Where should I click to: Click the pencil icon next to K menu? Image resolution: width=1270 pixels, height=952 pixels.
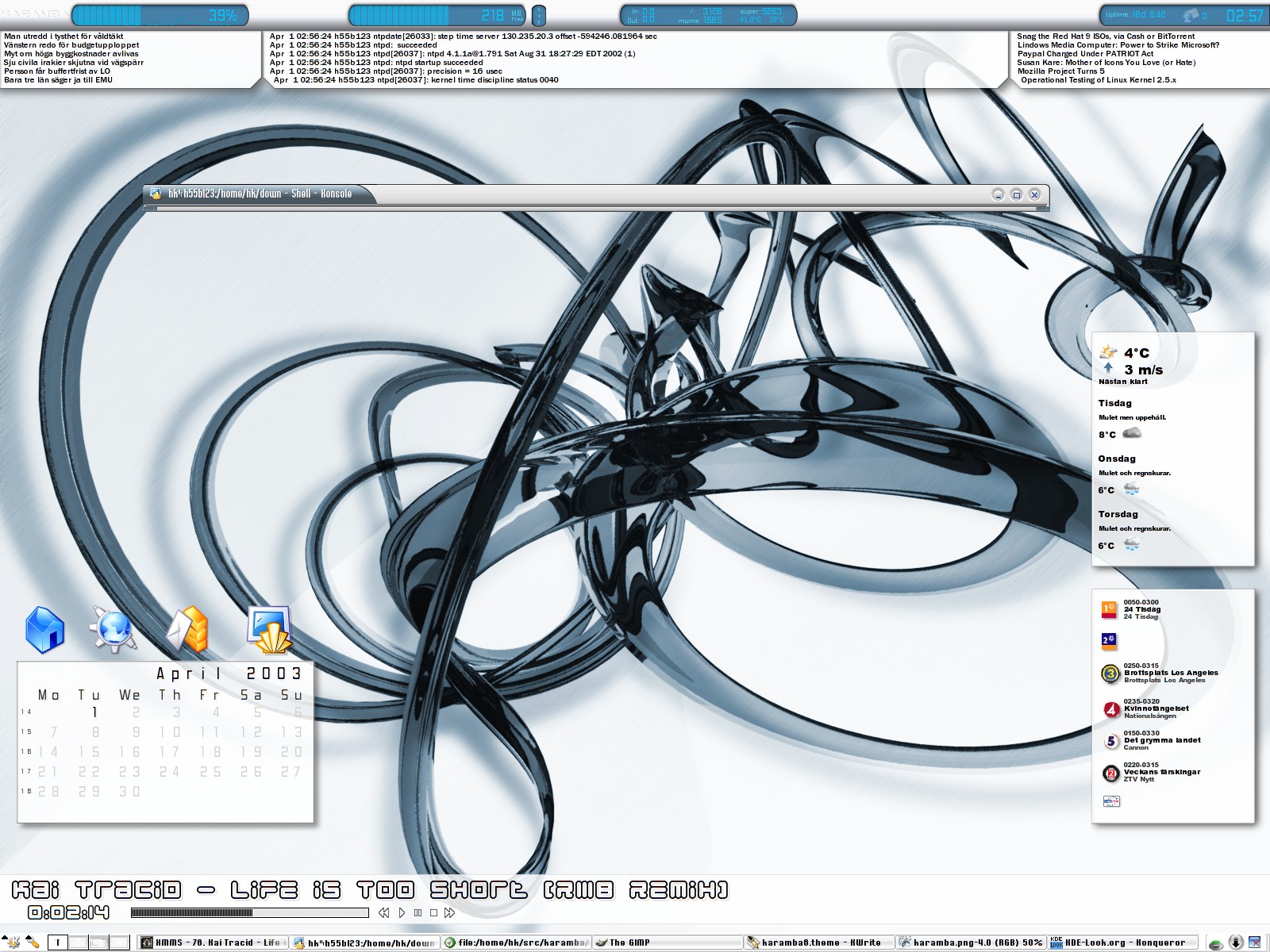33,942
